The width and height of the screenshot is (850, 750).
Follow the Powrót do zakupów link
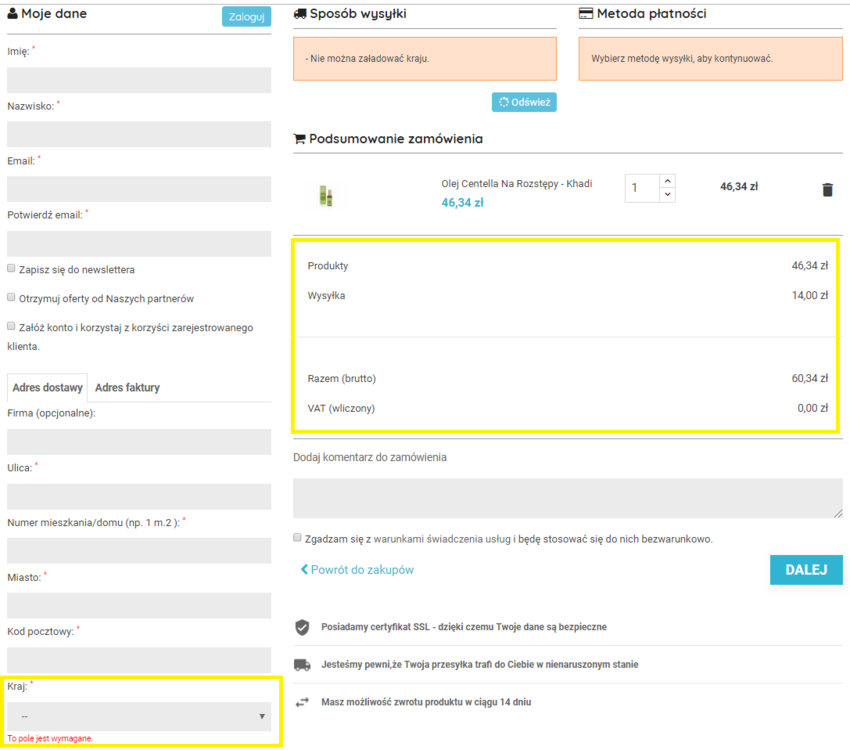pyautogui.click(x=357, y=570)
